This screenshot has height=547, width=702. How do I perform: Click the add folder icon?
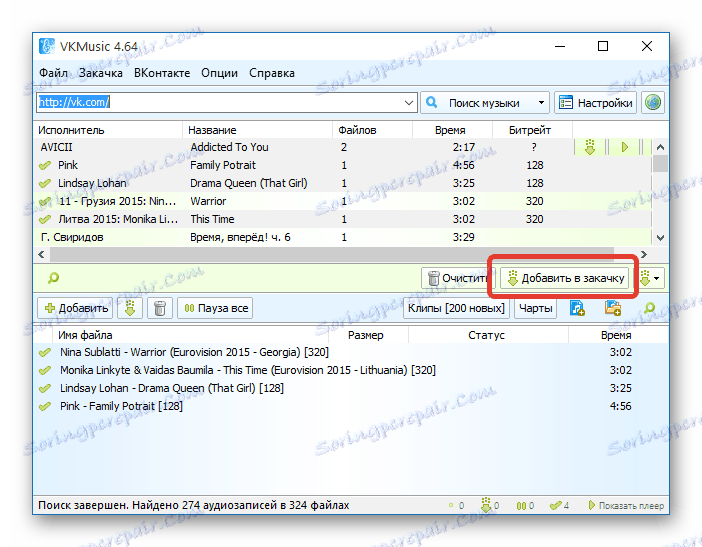[612, 308]
